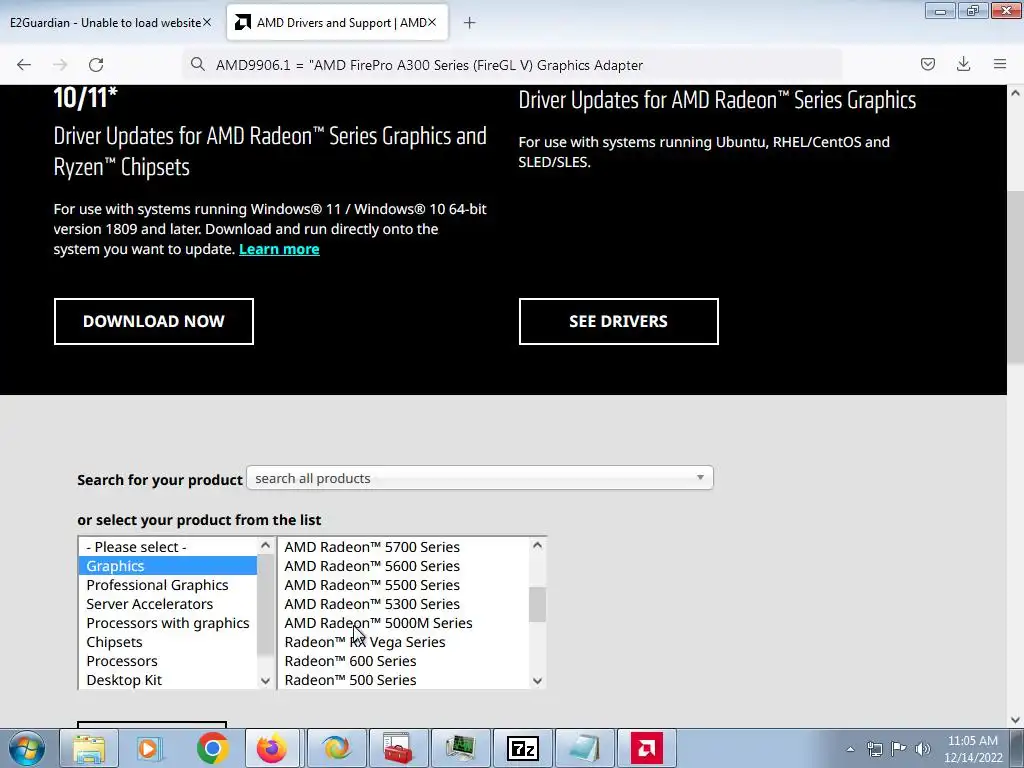Close the E2Guardian tab
The width and height of the screenshot is (1024, 768).
206,22
